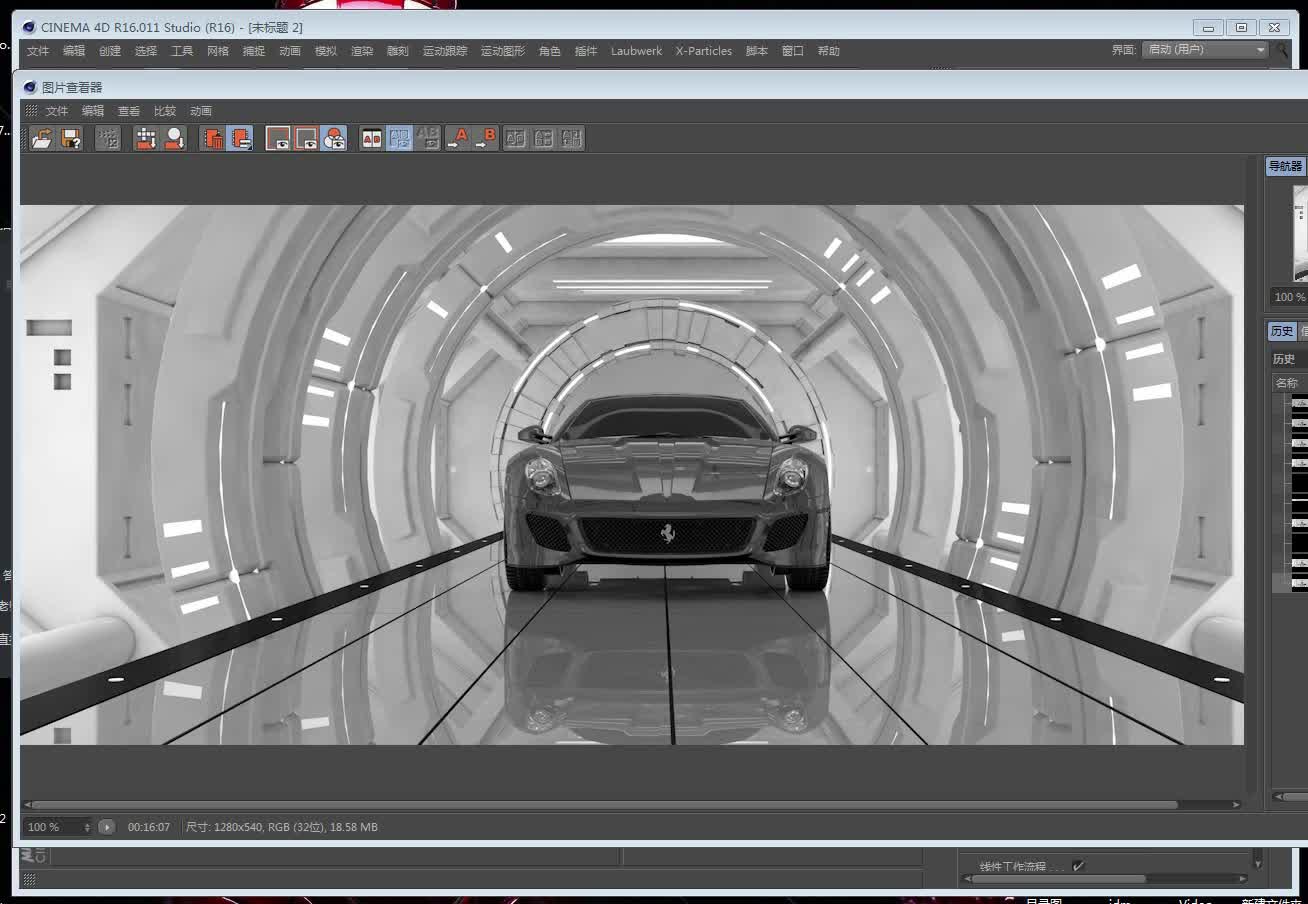The image size is (1308, 904).
Task: Click the Set as A icon
Action: 457,139
